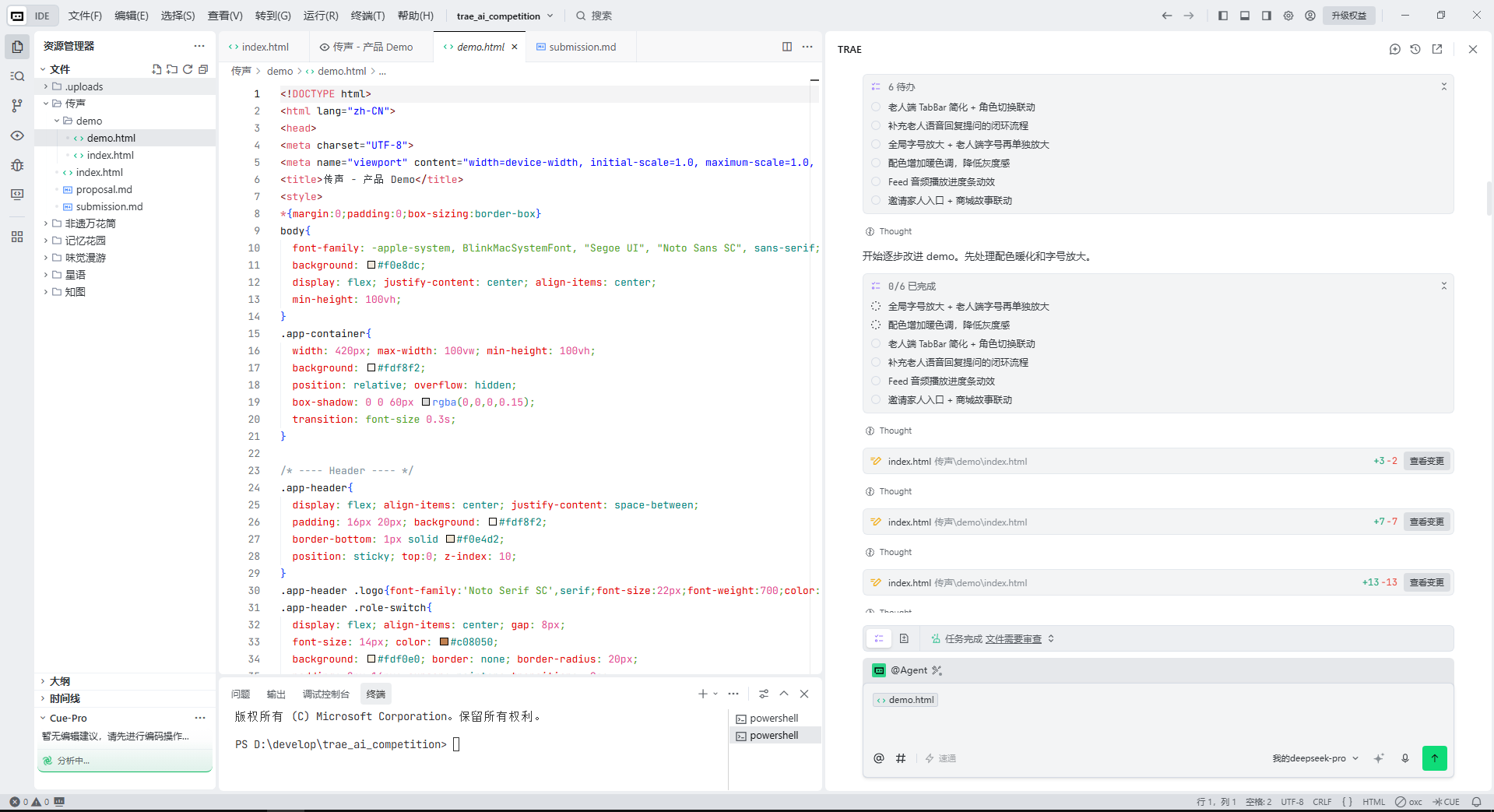1494x812 pixels.
Task: Expand the 时间线 timeline section
Action: [43, 698]
